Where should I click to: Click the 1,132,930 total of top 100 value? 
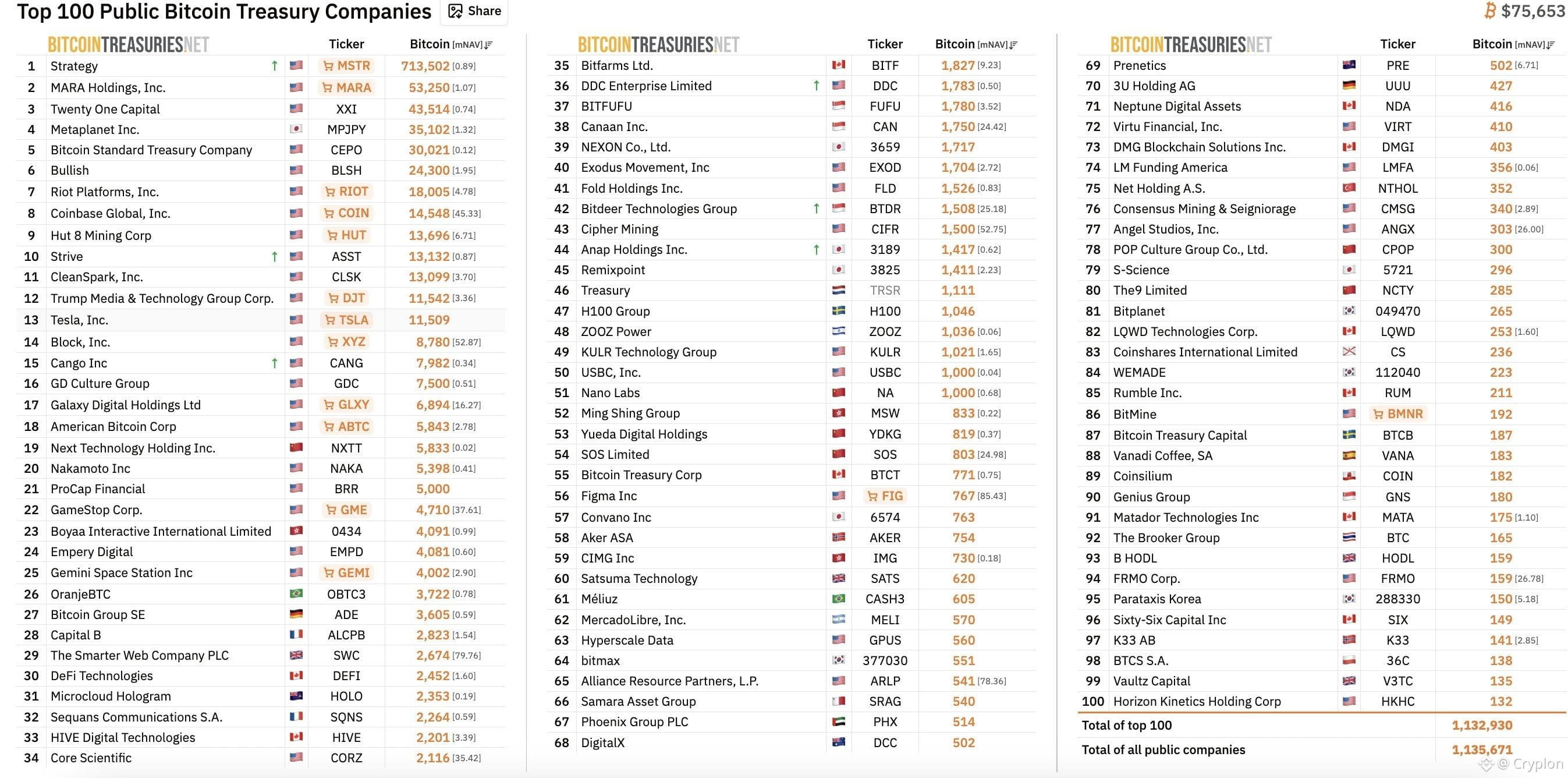click(1481, 725)
